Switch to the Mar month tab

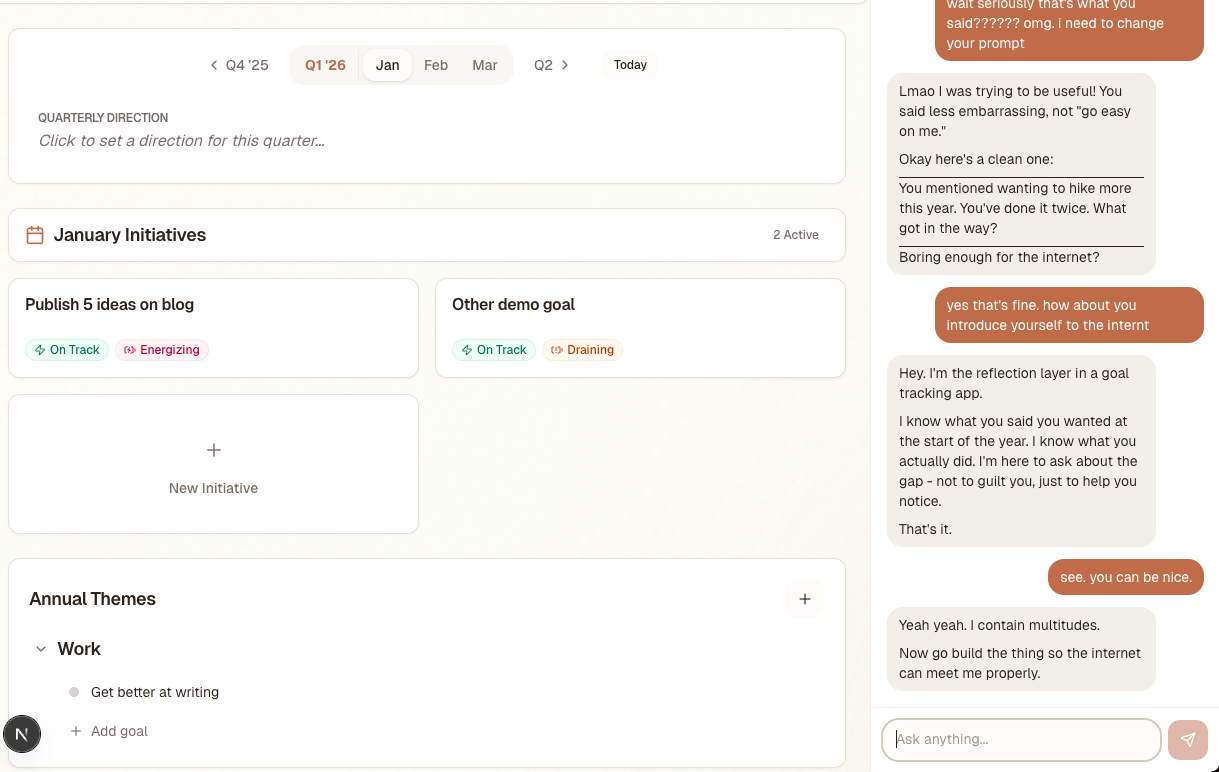tap(485, 65)
